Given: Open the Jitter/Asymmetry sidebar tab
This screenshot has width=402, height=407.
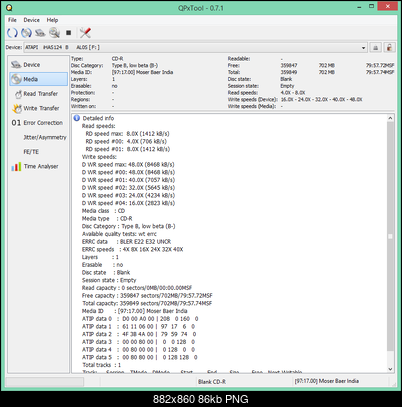Looking at the screenshot, I should point(39,137).
